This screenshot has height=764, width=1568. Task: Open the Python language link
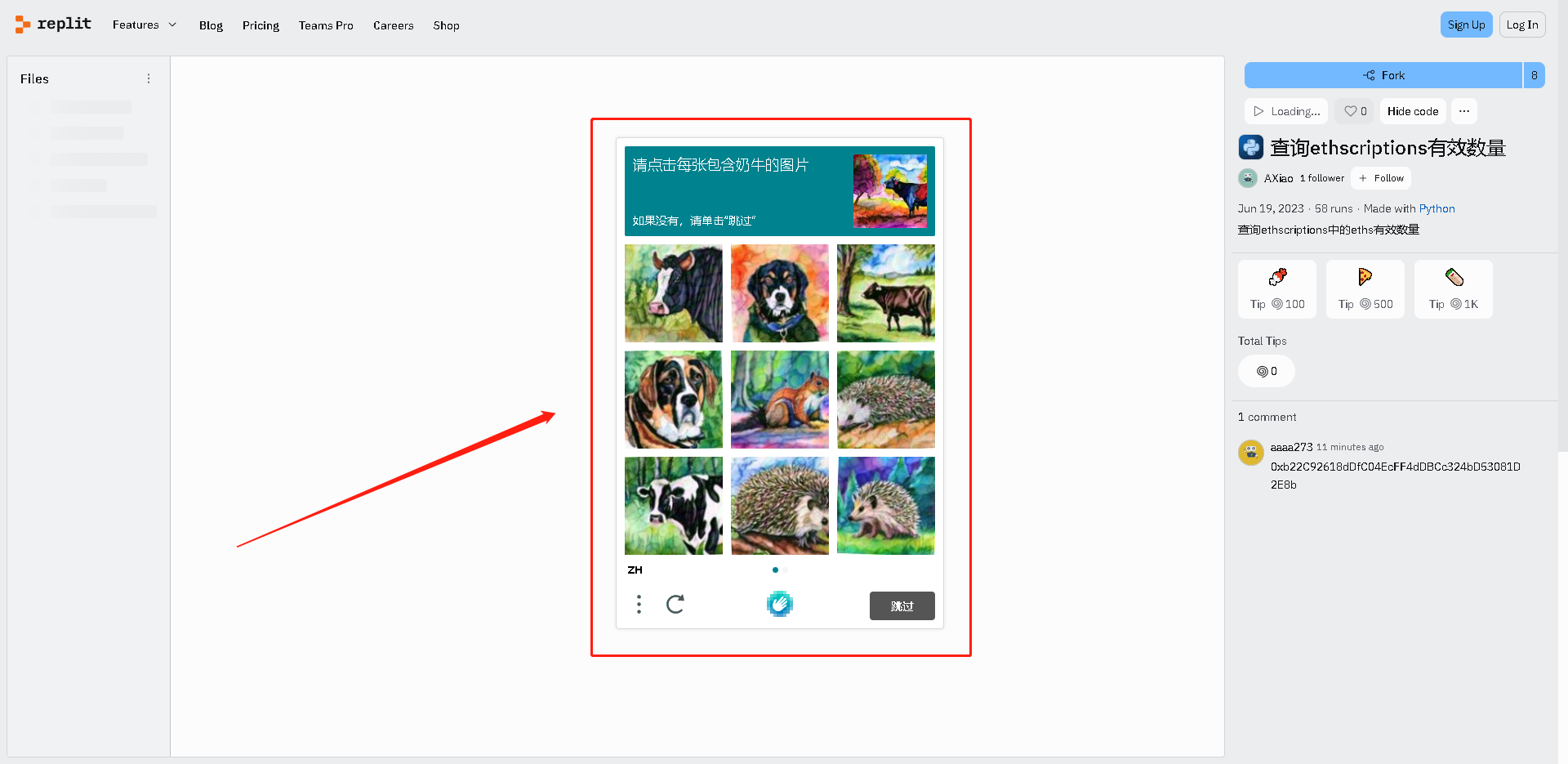(x=1437, y=209)
